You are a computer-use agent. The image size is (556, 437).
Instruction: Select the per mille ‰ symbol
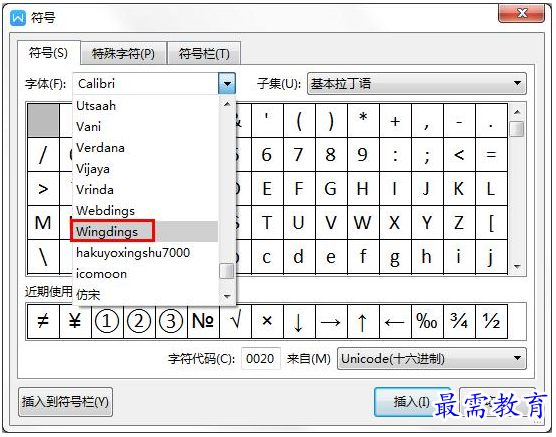[427, 321]
